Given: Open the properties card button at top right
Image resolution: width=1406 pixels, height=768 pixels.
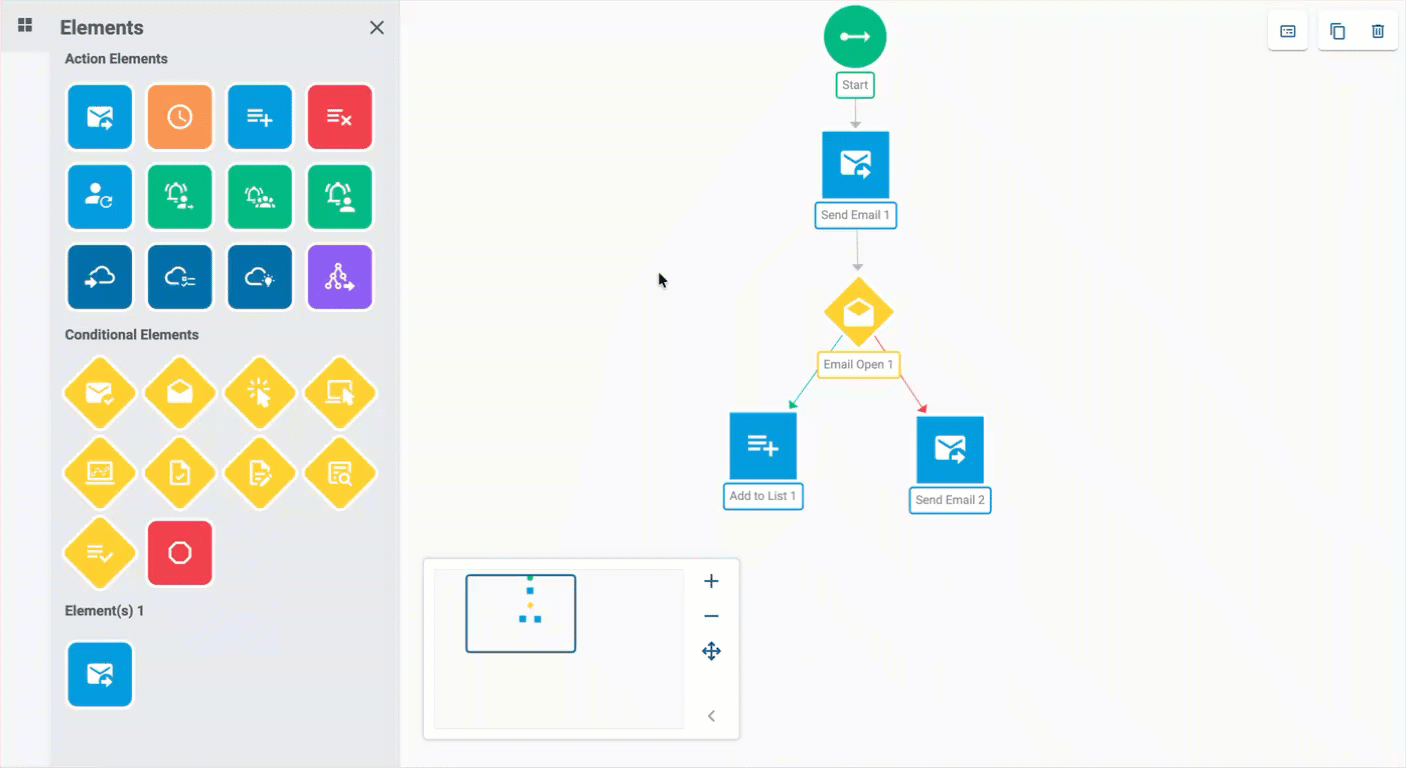Looking at the screenshot, I should [x=1288, y=31].
